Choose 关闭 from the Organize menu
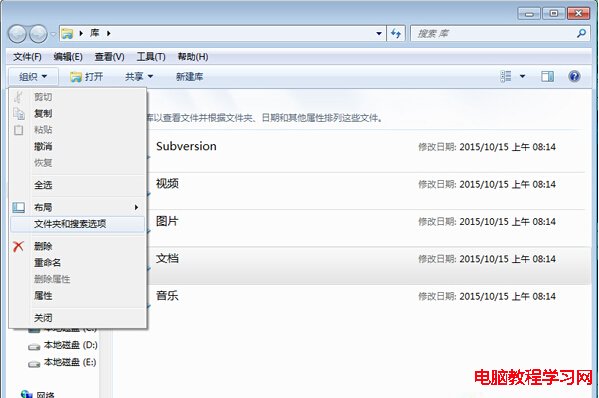The height and width of the screenshot is (398, 599). coord(78,318)
